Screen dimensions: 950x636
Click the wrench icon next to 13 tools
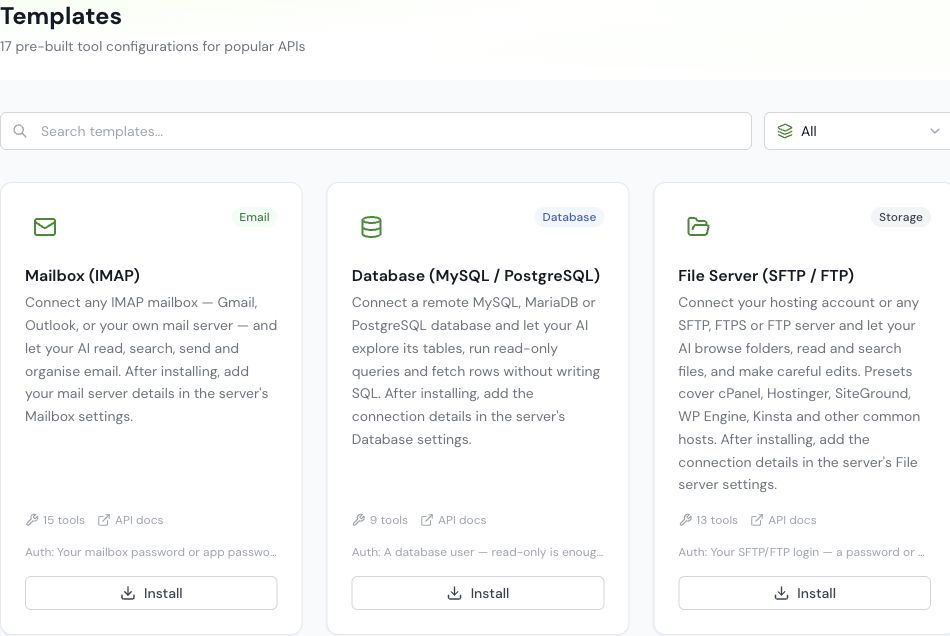[685, 520]
